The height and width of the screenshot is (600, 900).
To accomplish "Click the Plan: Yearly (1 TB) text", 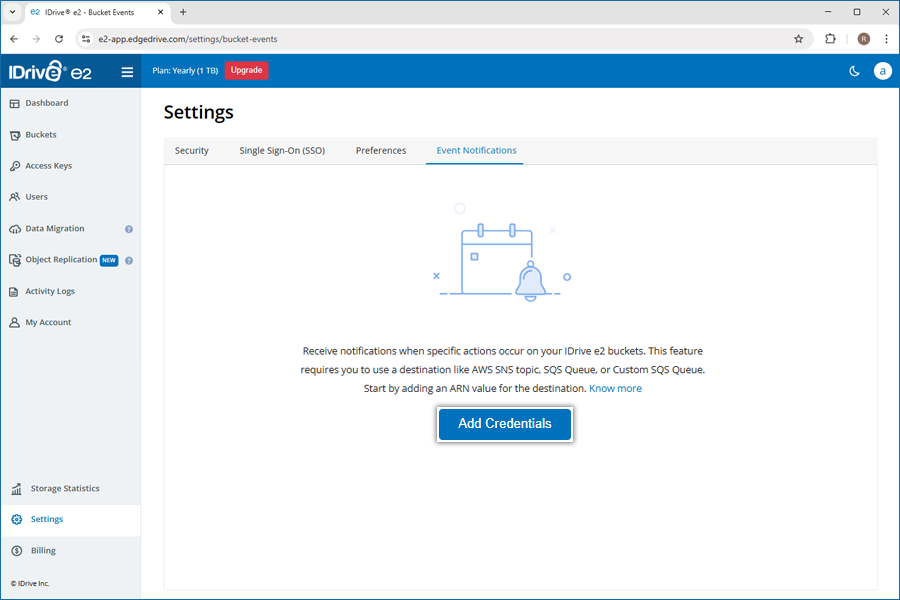I will [185, 71].
